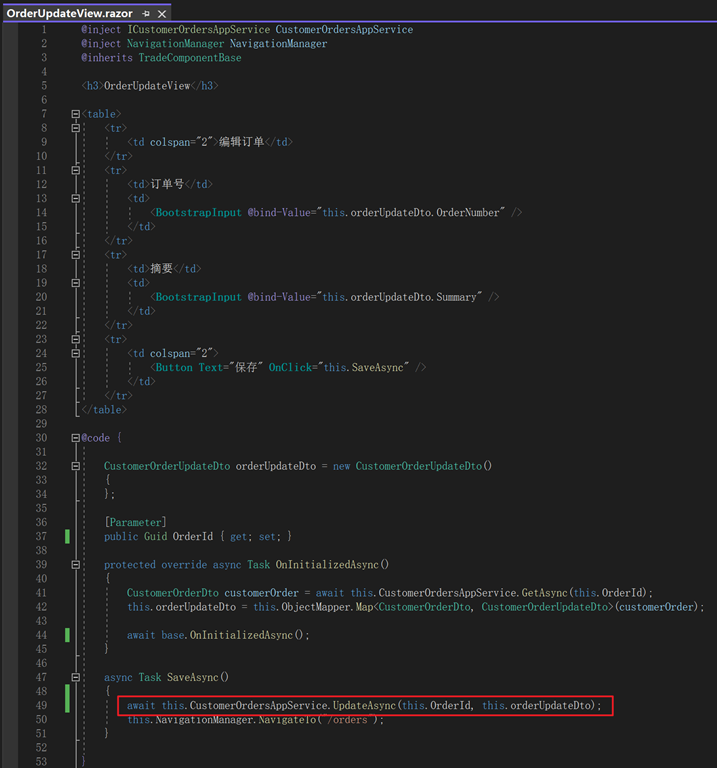The image size is (717, 768).
Task: Collapse the td colspan block on line 24
Action: pos(75,354)
